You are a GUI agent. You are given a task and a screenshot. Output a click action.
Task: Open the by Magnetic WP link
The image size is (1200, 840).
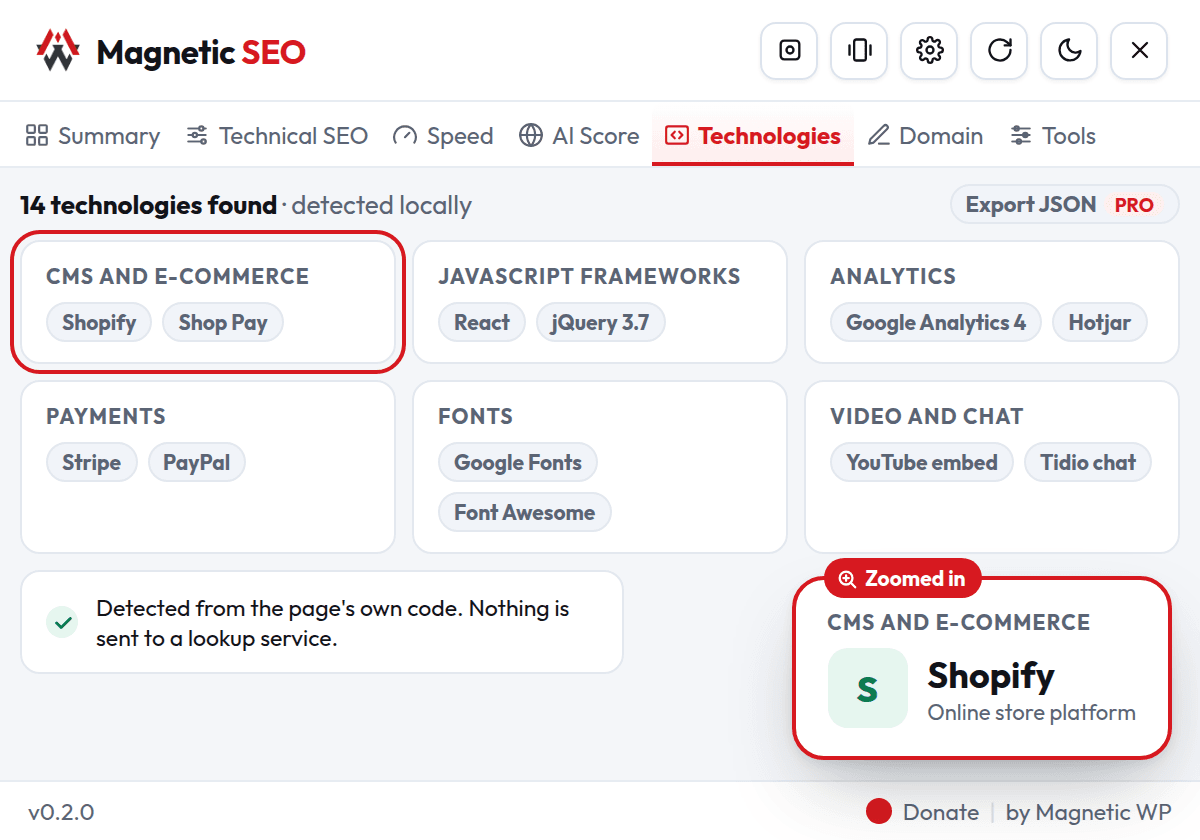1089,812
